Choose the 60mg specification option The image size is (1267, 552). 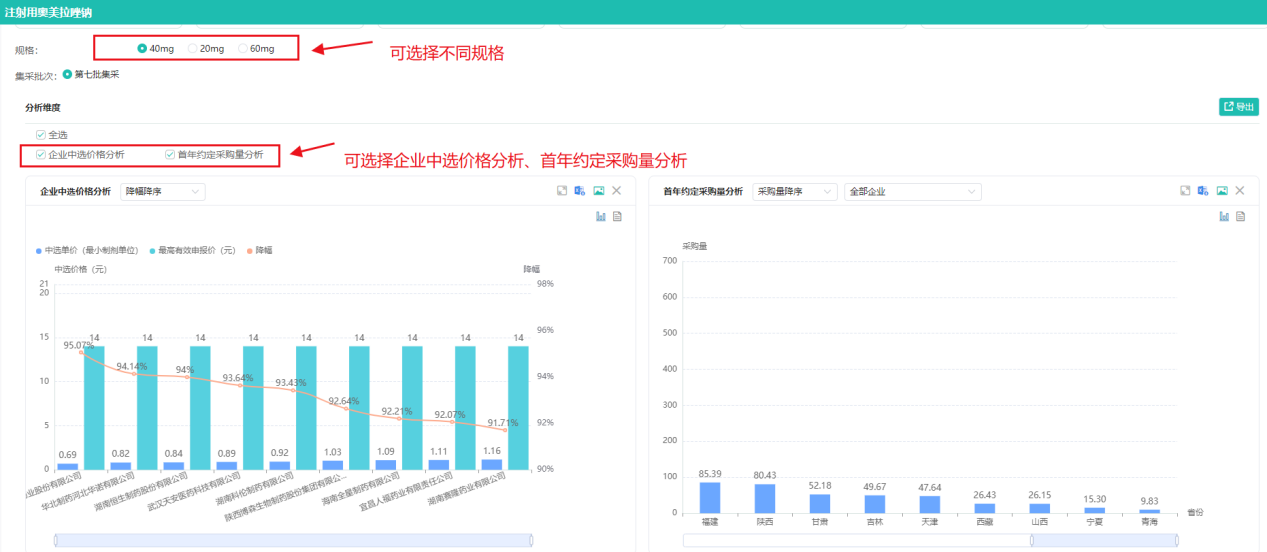pyautogui.click(x=243, y=48)
